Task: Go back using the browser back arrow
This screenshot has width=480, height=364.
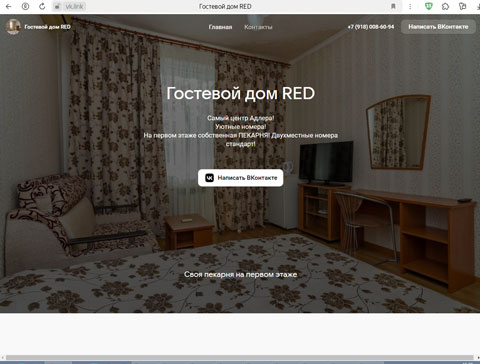Action: point(9,6)
